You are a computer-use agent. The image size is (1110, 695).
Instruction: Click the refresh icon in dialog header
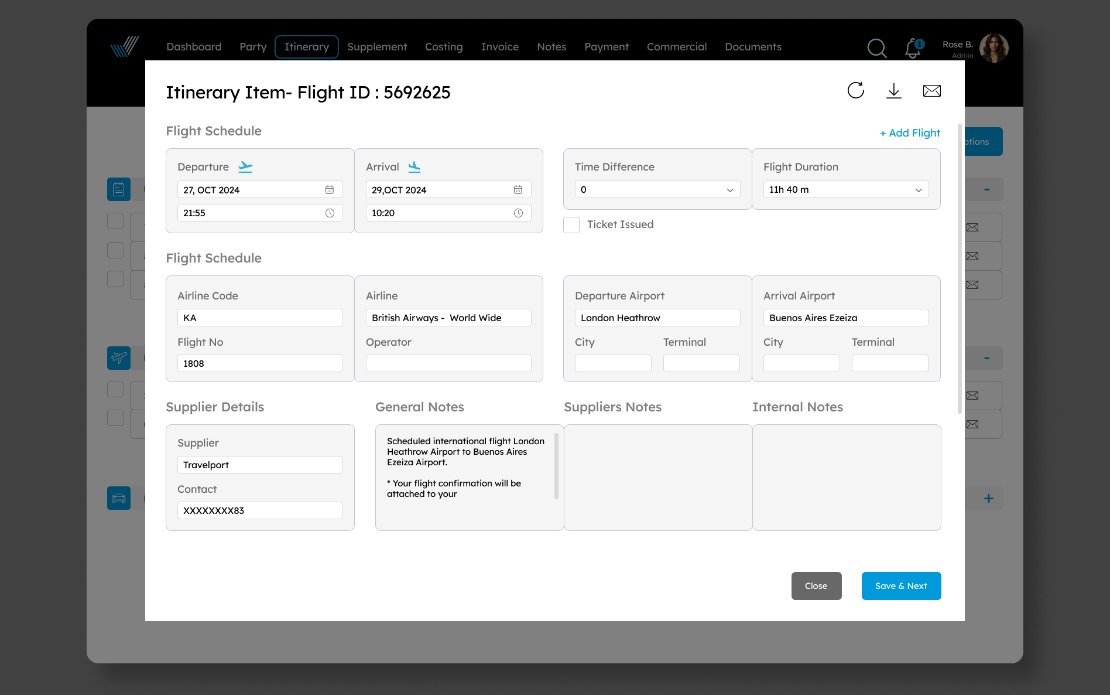tap(856, 91)
